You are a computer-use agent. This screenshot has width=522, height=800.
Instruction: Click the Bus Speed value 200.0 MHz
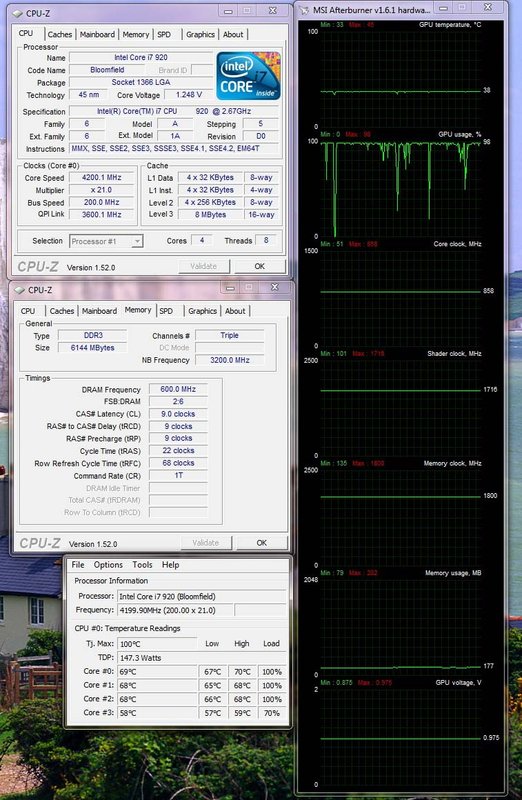click(x=102, y=202)
